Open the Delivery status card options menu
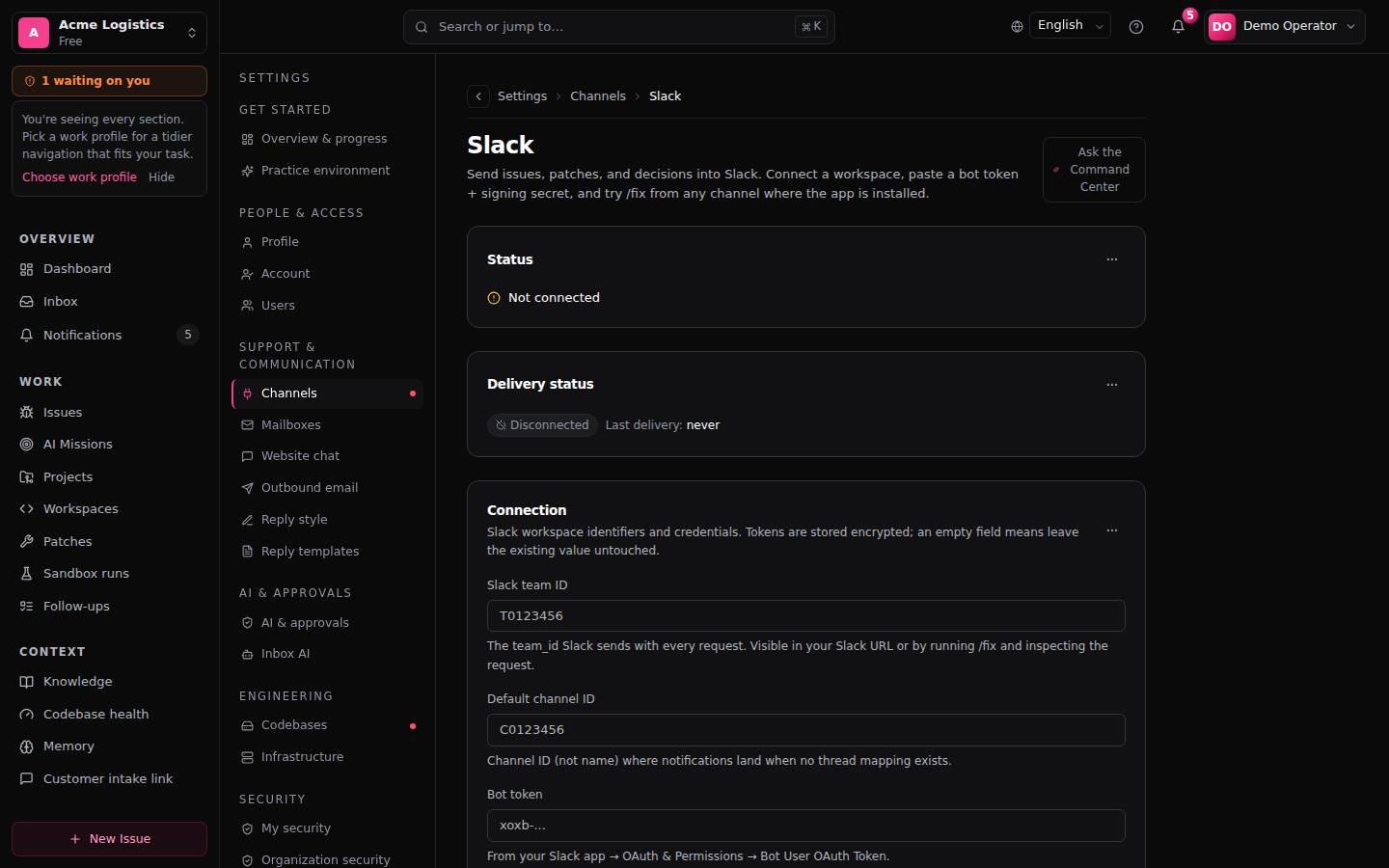Screen dimensions: 1389x868 coord(1112,385)
